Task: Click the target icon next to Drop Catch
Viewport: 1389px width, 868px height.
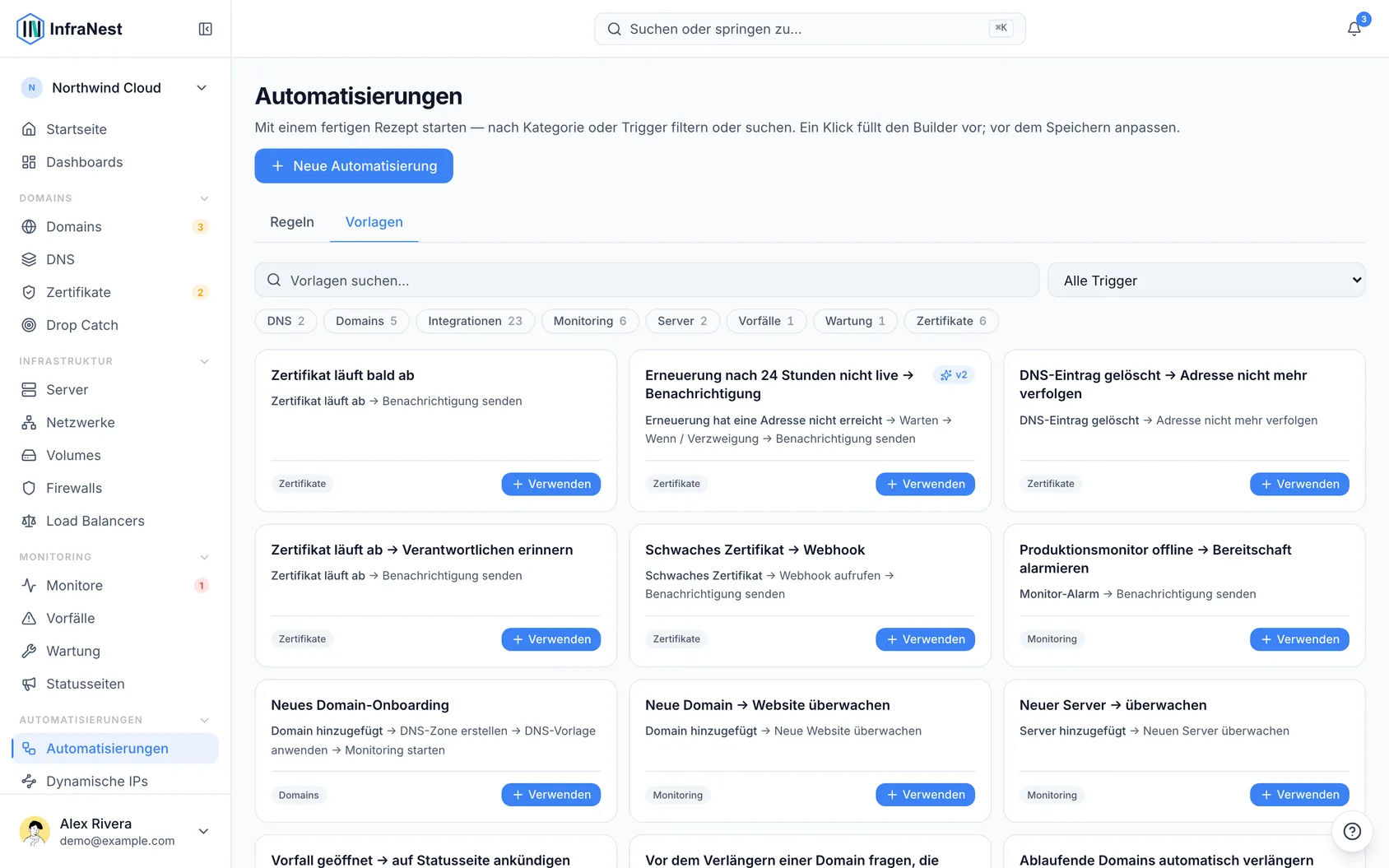Action: pos(29,325)
